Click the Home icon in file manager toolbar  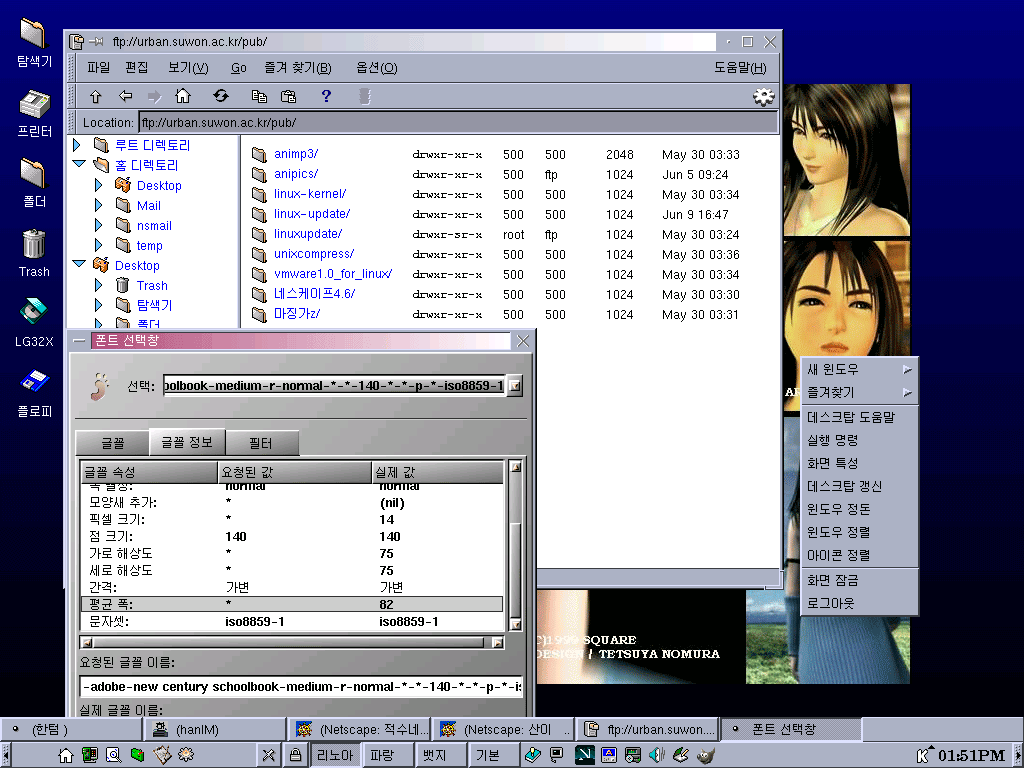click(x=182, y=97)
